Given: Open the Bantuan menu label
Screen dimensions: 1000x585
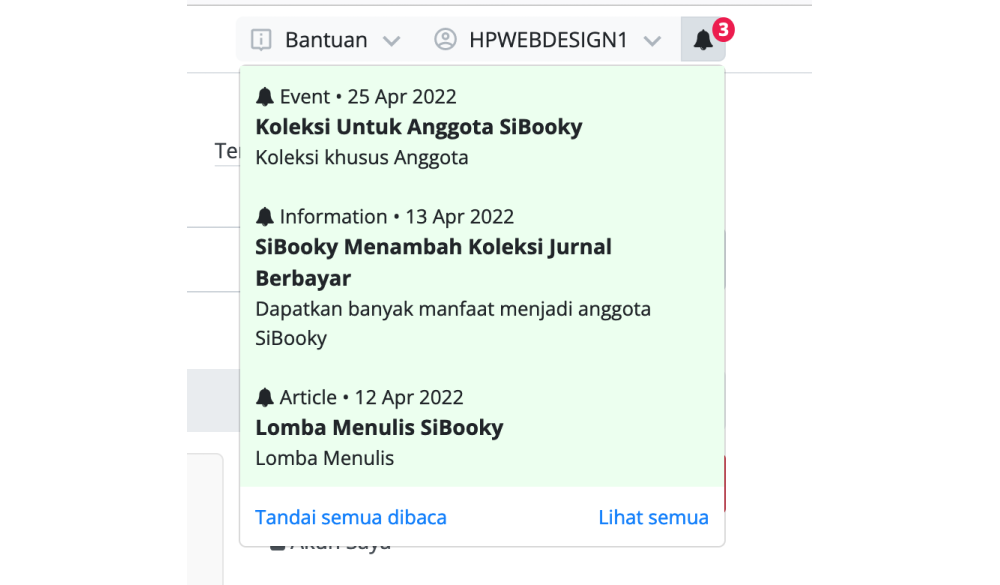Looking at the screenshot, I should (x=326, y=40).
